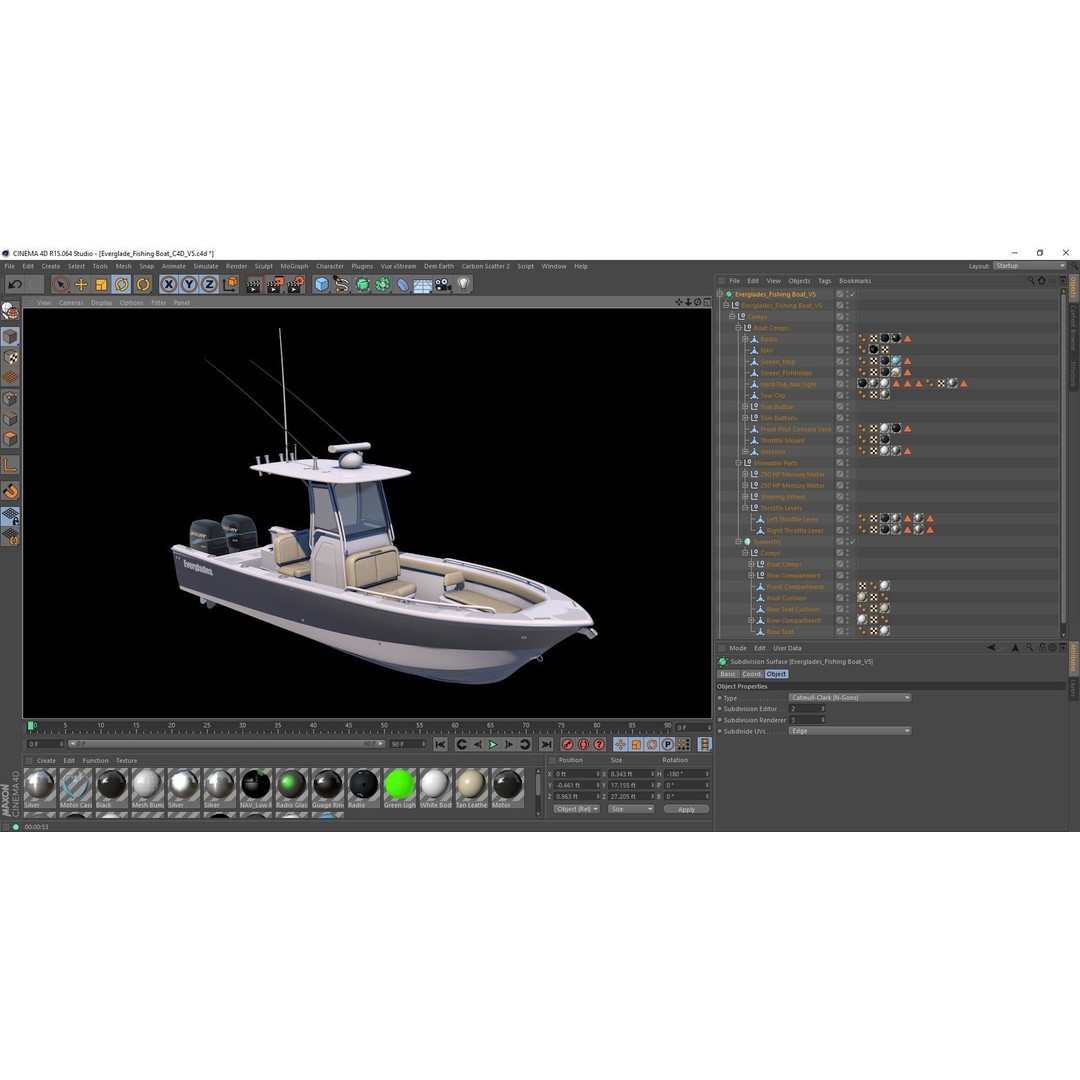Toggle the X axis lock
Image resolution: width=1080 pixels, height=1080 pixels.
click(x=168, y=284)
